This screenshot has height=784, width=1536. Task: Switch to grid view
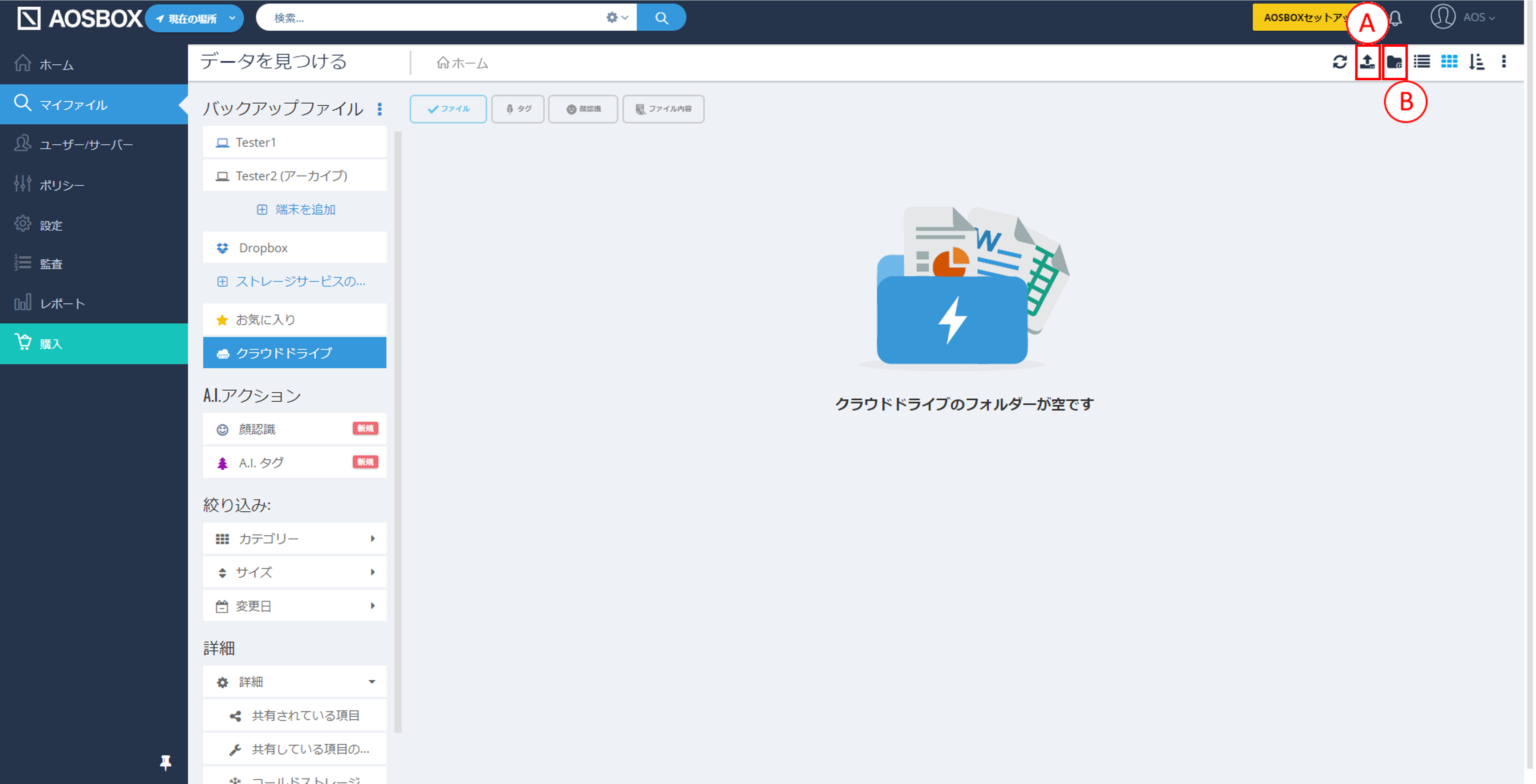pyautogui.click(x=1449, y=61)
